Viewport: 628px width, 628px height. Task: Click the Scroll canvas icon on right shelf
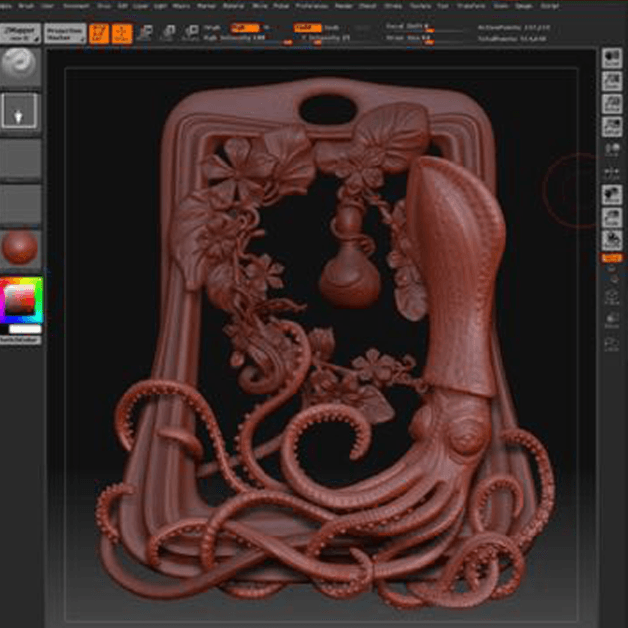[x=610, y=58]
